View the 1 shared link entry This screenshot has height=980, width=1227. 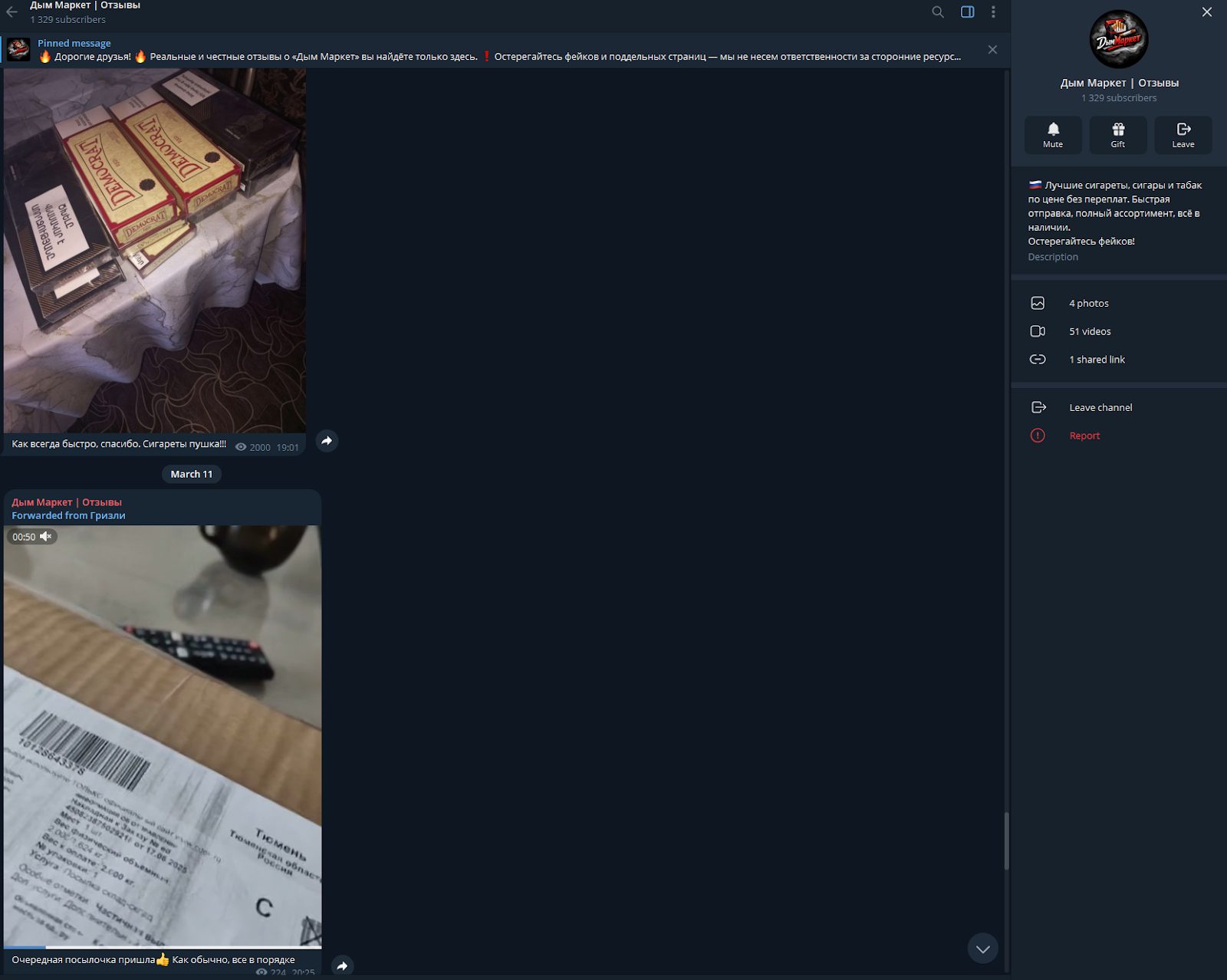[x=1097, y=359]
